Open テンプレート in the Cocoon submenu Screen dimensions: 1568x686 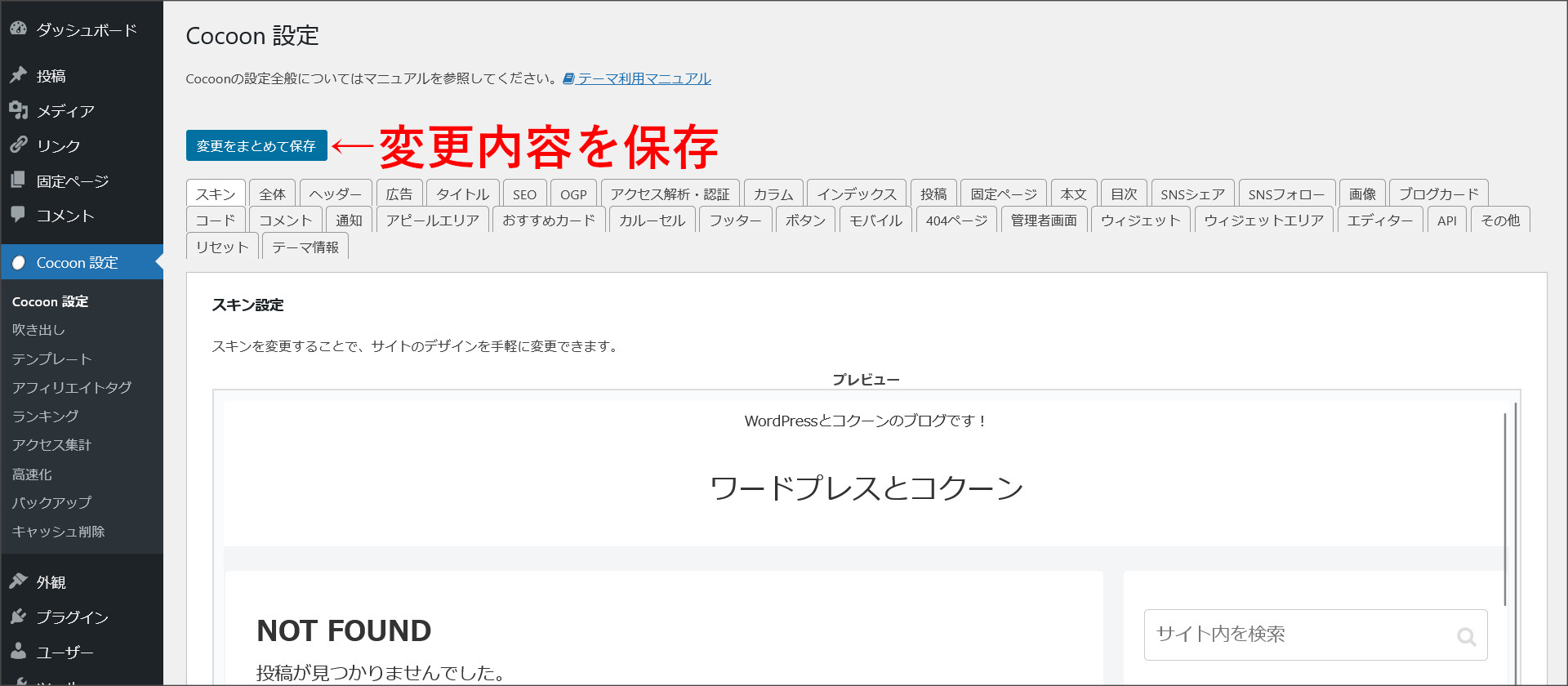point(51,359)
